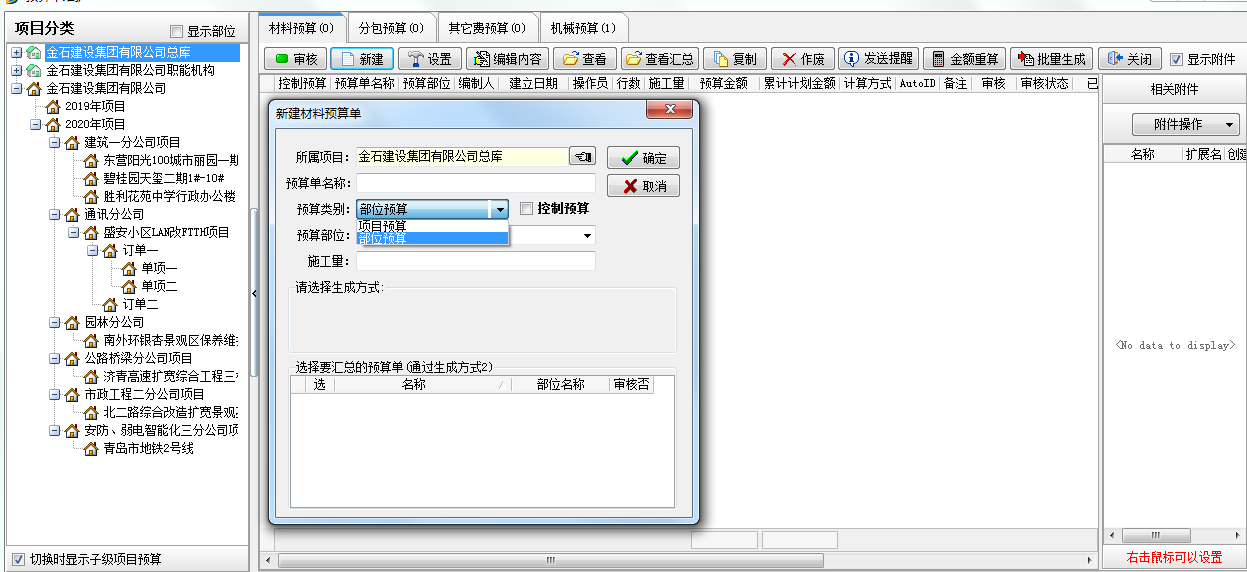Click the 关闭 toolbar button

pyautogui.click(x=1129, y=59)
